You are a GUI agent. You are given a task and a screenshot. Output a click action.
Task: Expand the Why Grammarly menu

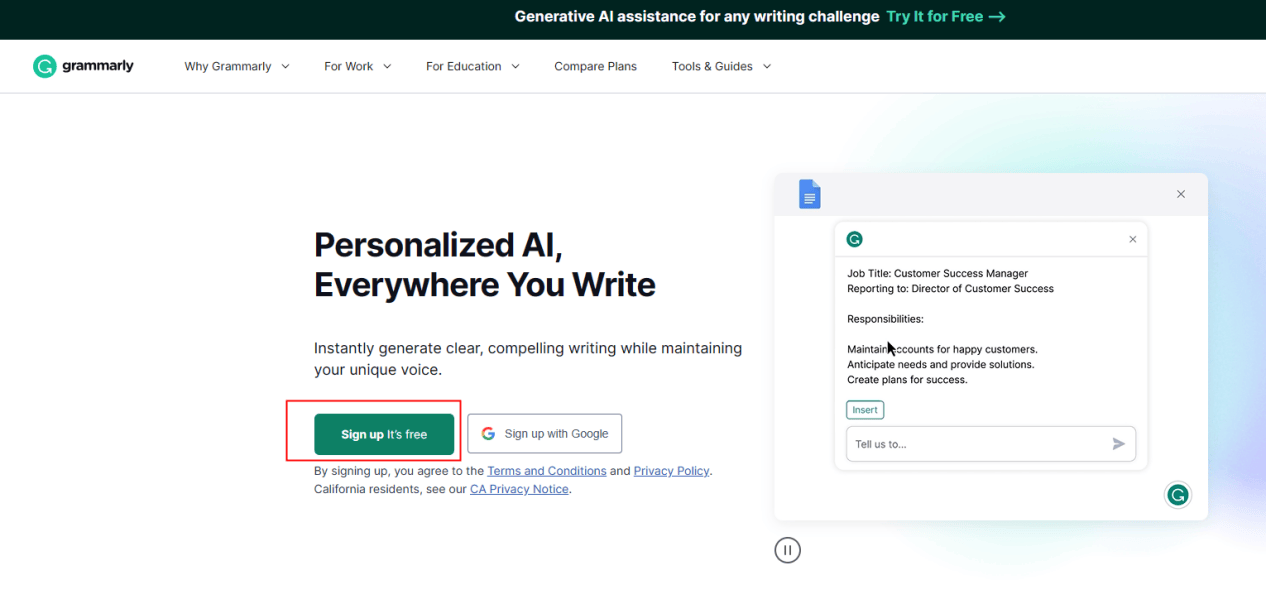236,66
